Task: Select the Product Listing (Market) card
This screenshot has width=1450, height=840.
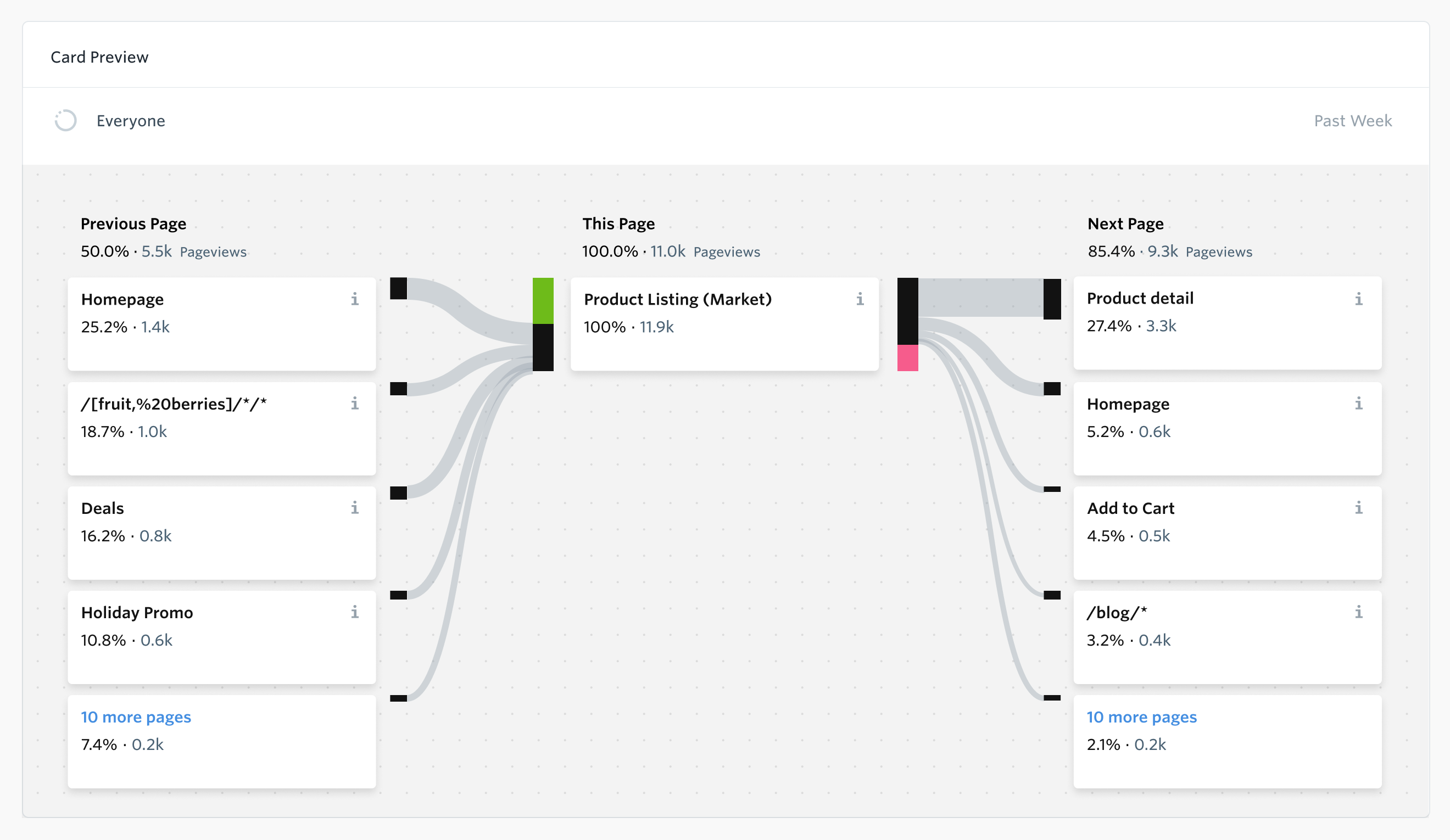Action: pos(725,324)
